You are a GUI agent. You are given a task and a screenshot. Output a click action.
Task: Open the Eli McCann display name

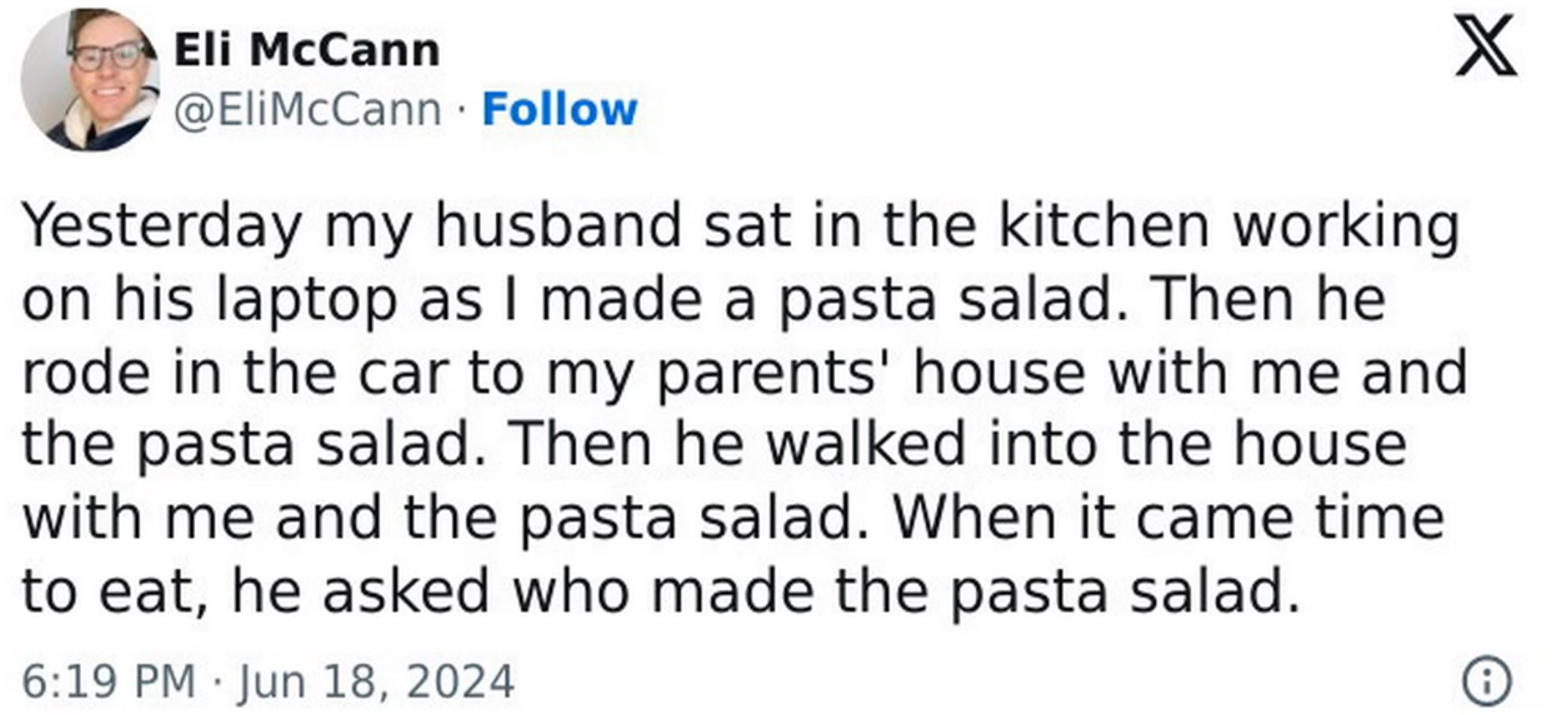pyautogui.click(x=307, y=49)
